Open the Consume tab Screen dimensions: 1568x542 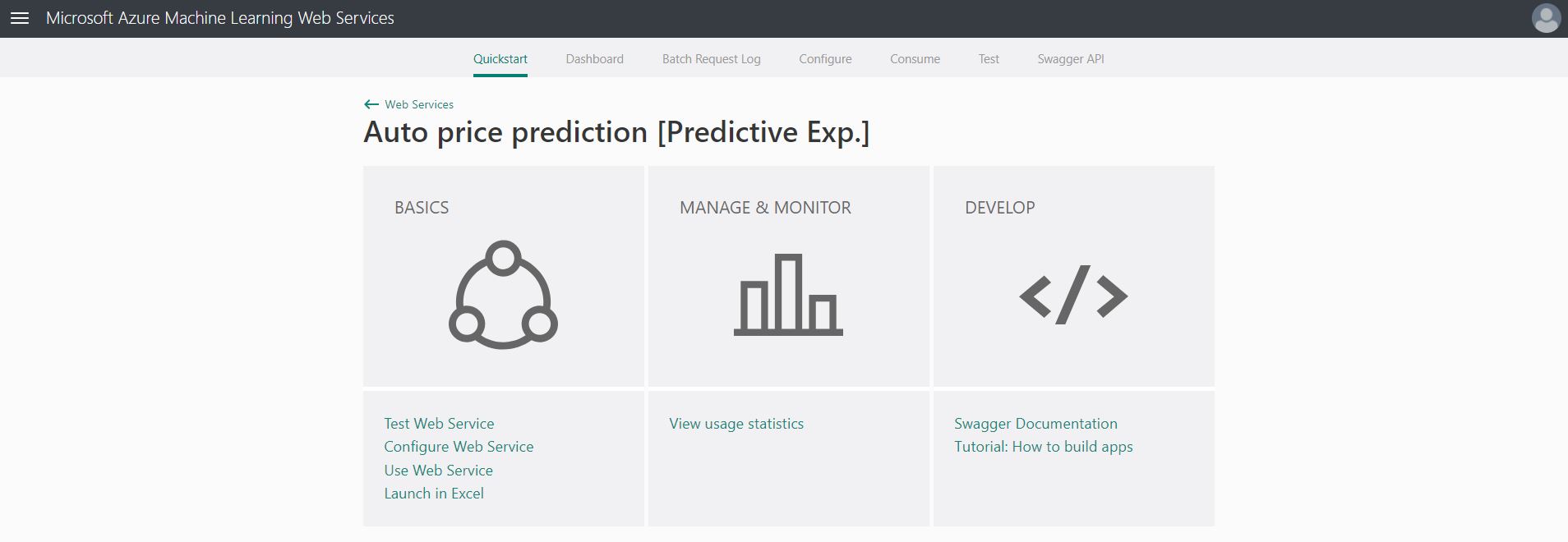click(915, 59)
